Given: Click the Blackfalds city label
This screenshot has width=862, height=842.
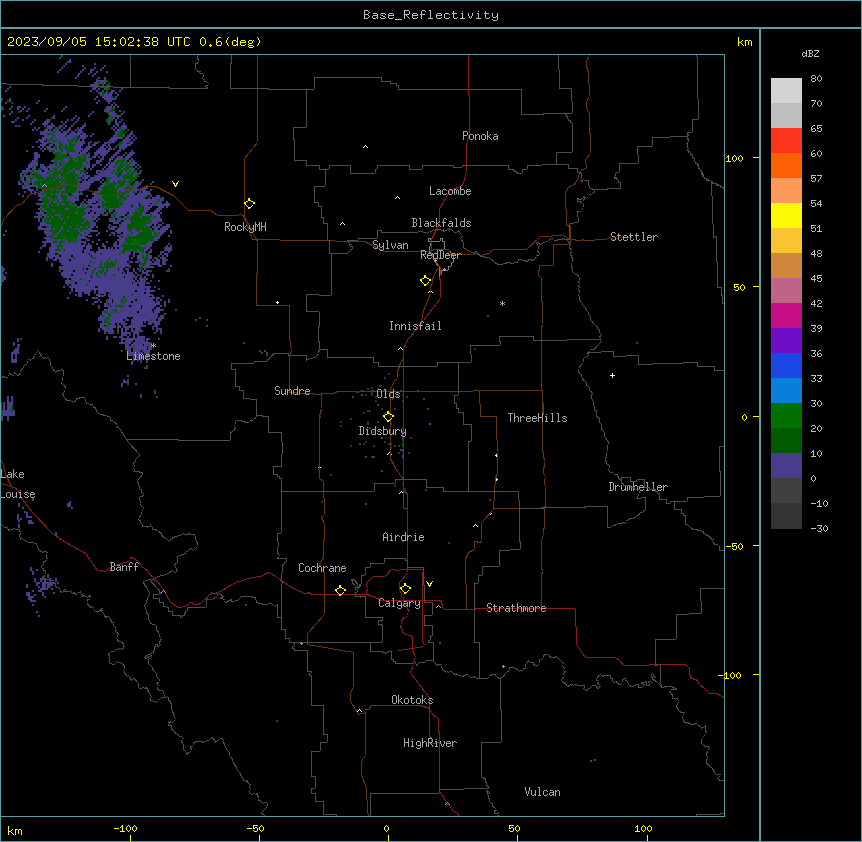Looking at the screenshot, I should (x=441, y=223).
